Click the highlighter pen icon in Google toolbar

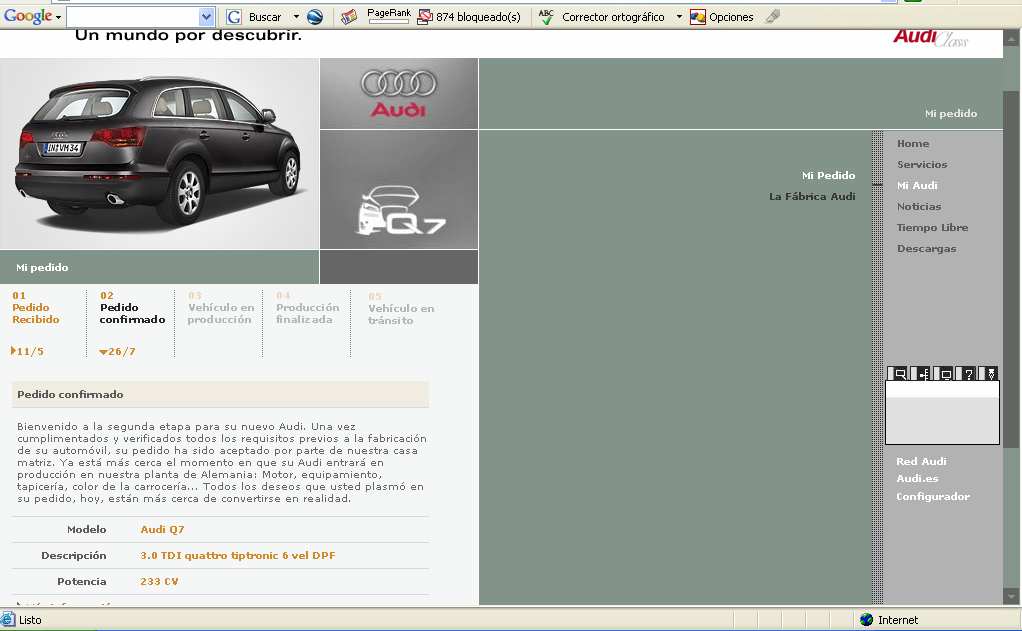click(772, 17)
